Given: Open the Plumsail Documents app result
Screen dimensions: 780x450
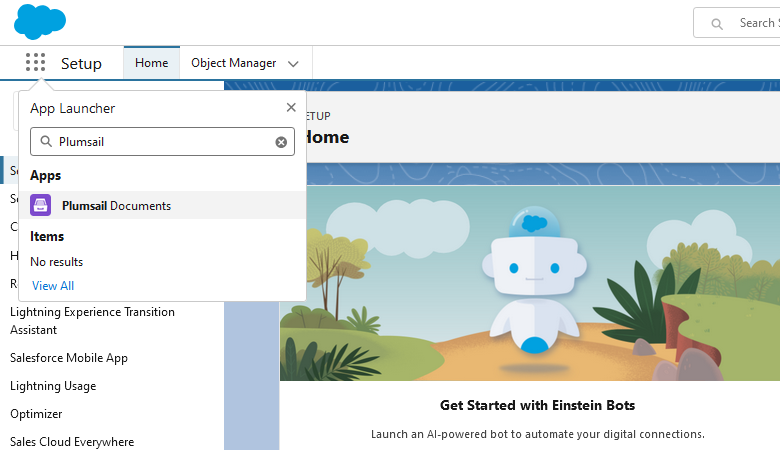Looking at the screenshot, I should point(162,205).
